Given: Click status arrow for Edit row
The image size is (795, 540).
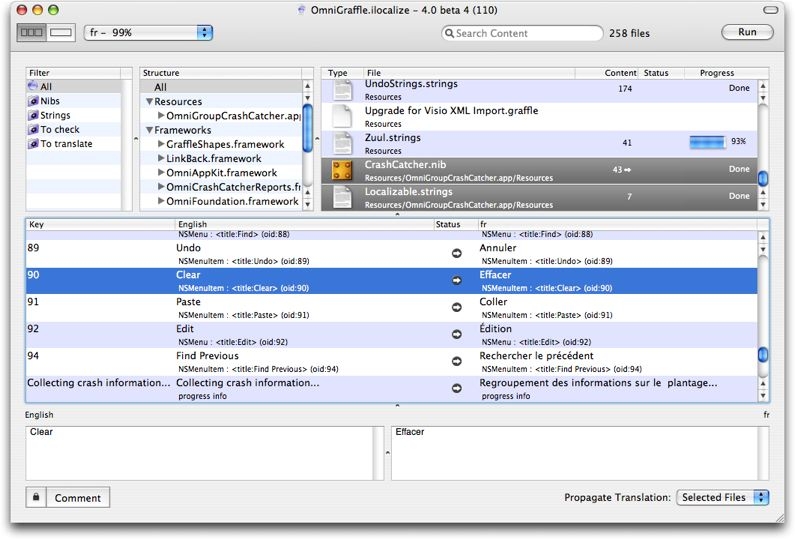Looking at the screenshot, I should pos(456,334).
